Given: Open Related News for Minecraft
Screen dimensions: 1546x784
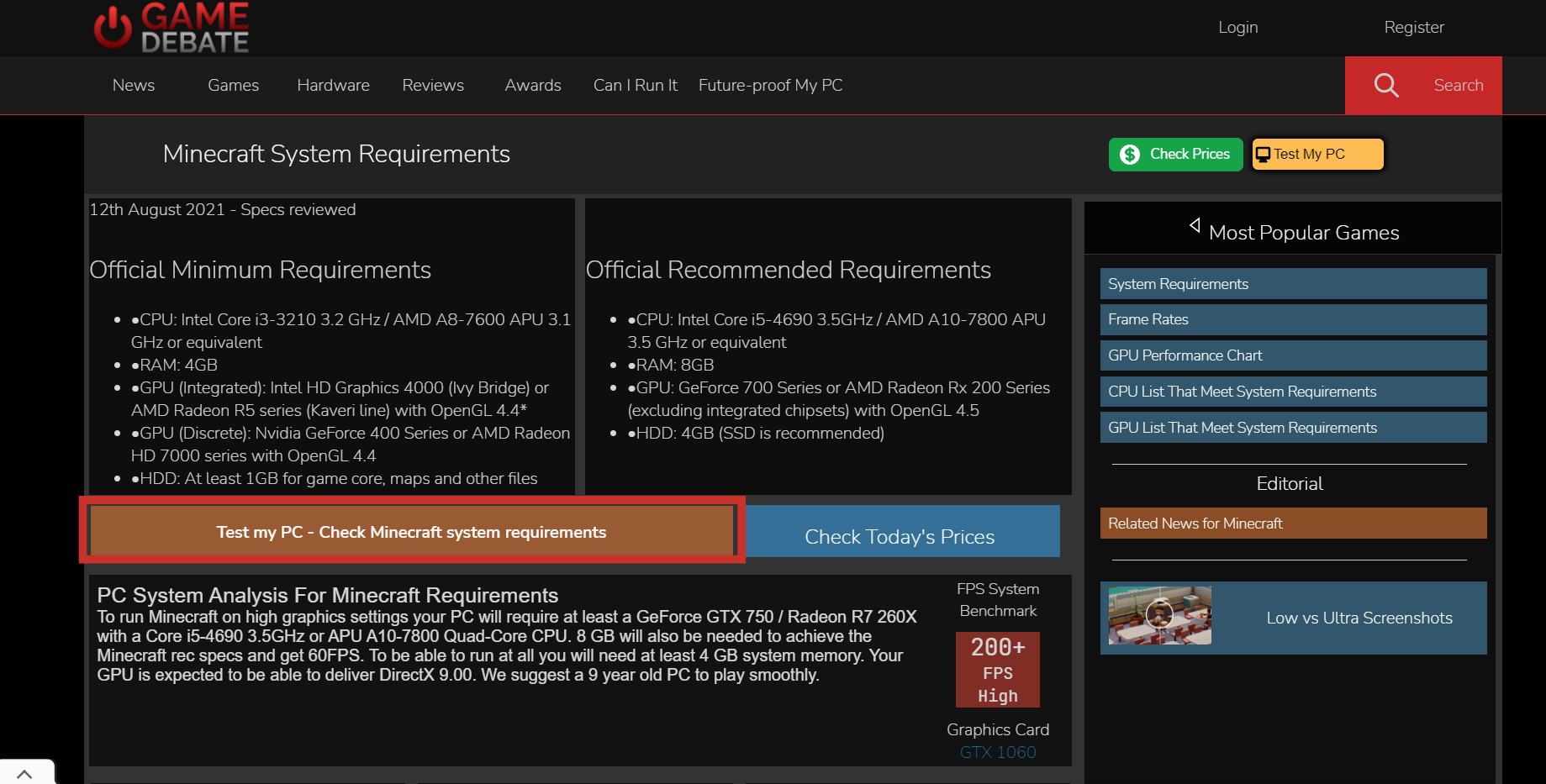Looking at the screenshot, I should tap(1293, 524).
